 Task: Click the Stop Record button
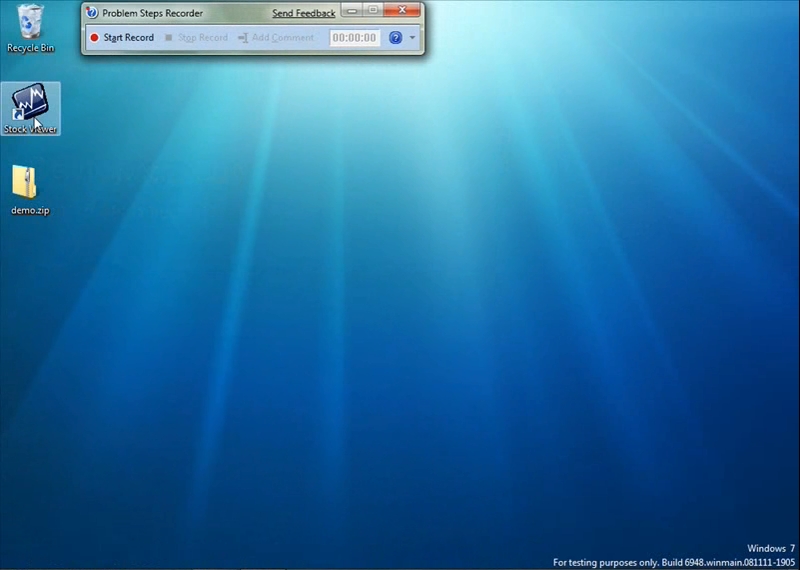[196, 38]
